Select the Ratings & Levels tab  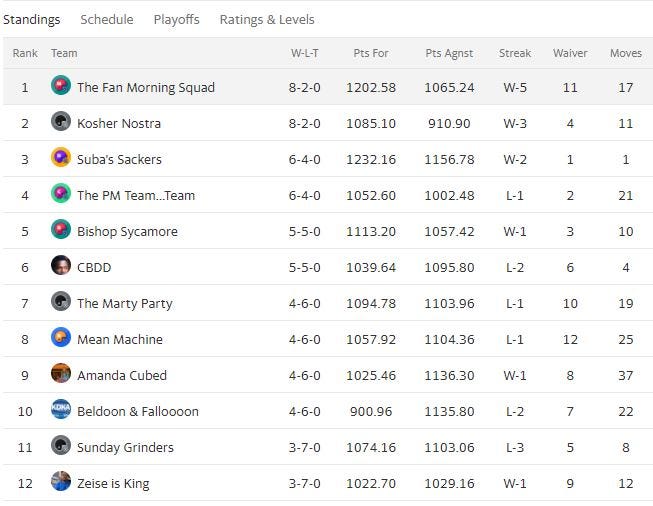coord(266,19)
